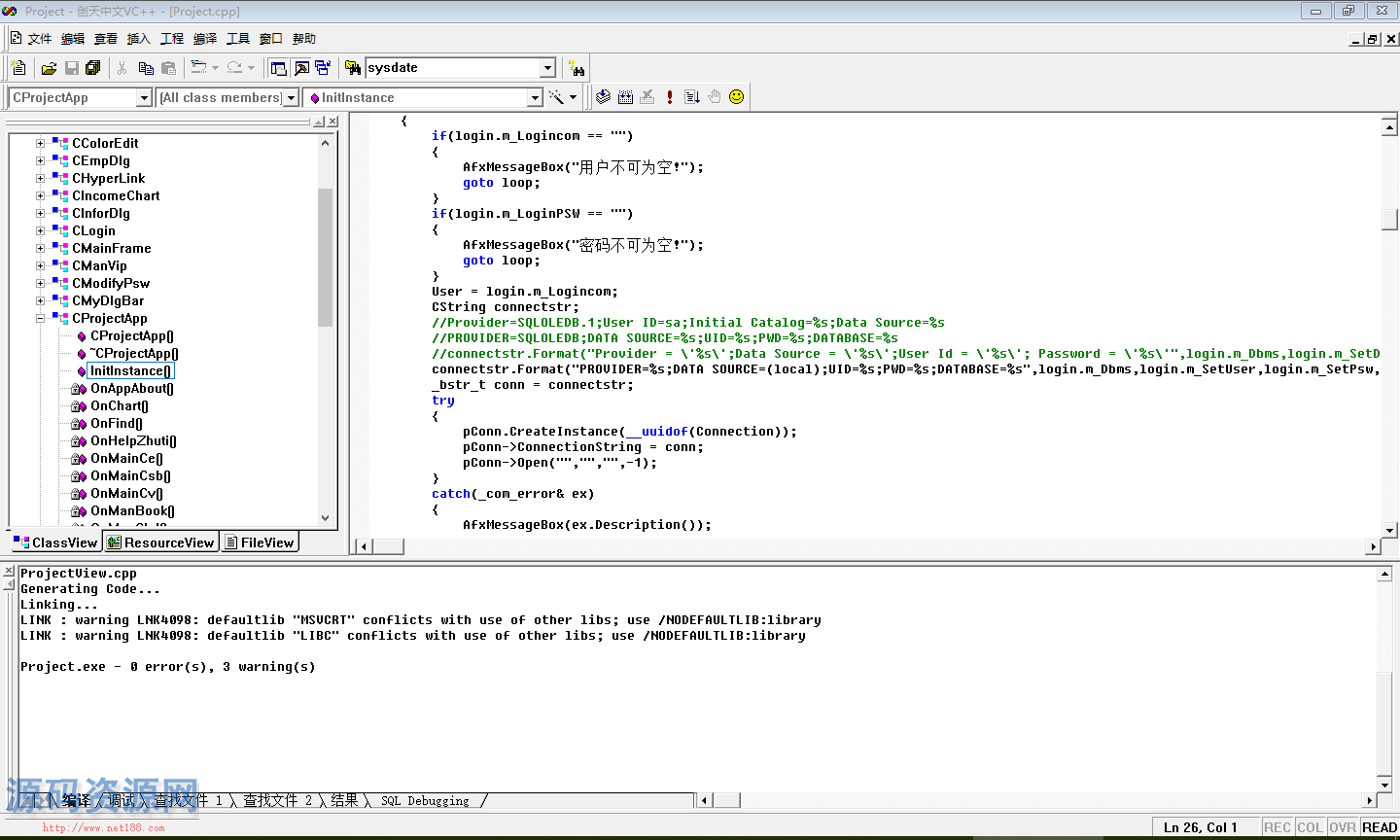This screenshot has width=1400, height=840.
Task: Click the Find in Files binoculars icon
Action: pyautogui.click(x=353, y=68)
